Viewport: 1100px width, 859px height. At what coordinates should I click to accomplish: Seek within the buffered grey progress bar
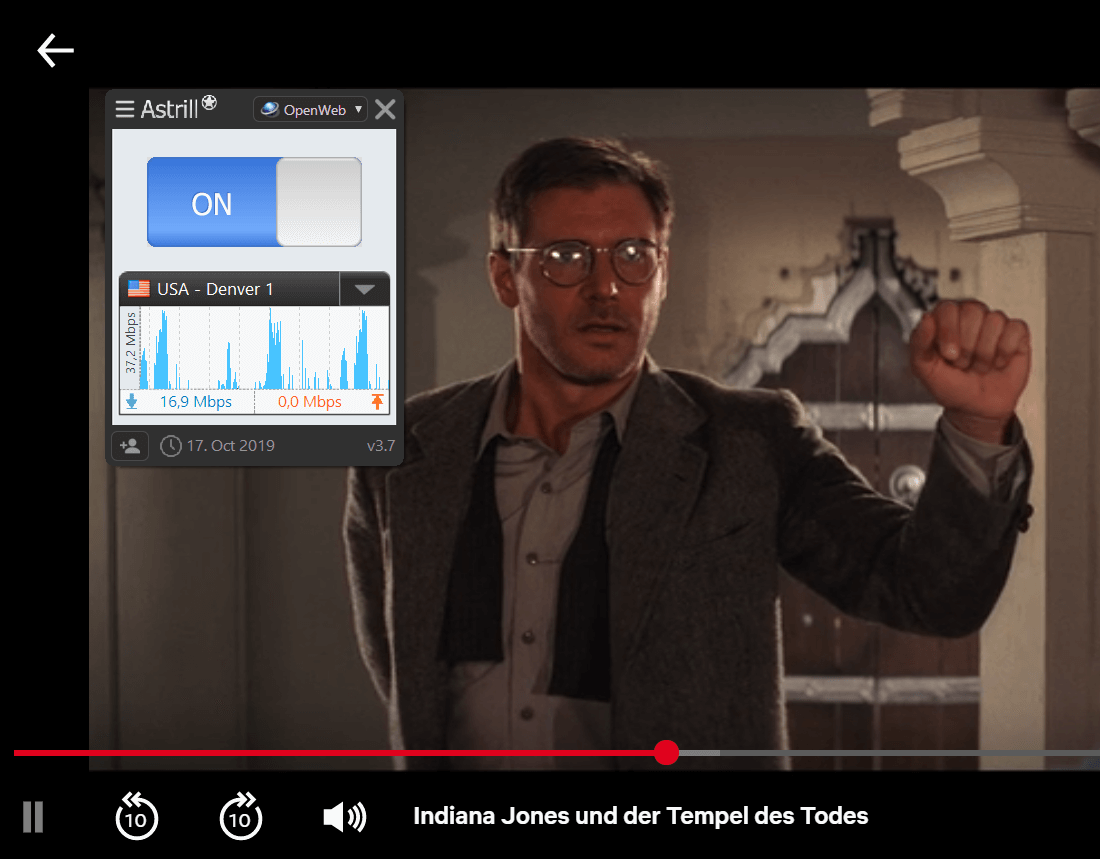tap(699, 753)
